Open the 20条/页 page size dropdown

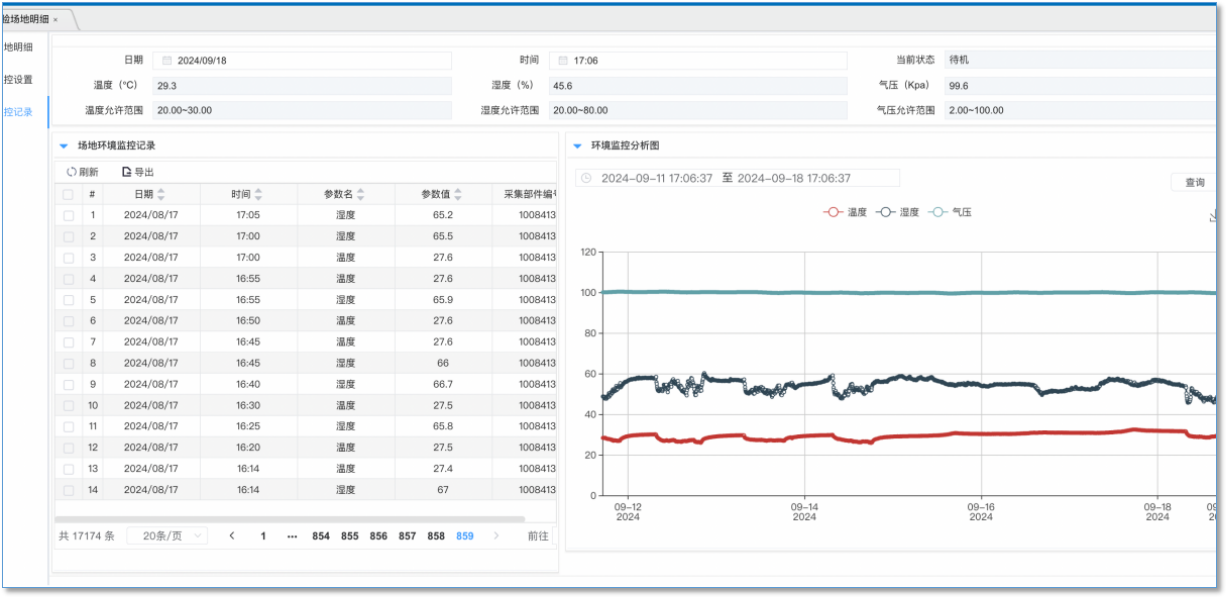[x=167, y=536]
